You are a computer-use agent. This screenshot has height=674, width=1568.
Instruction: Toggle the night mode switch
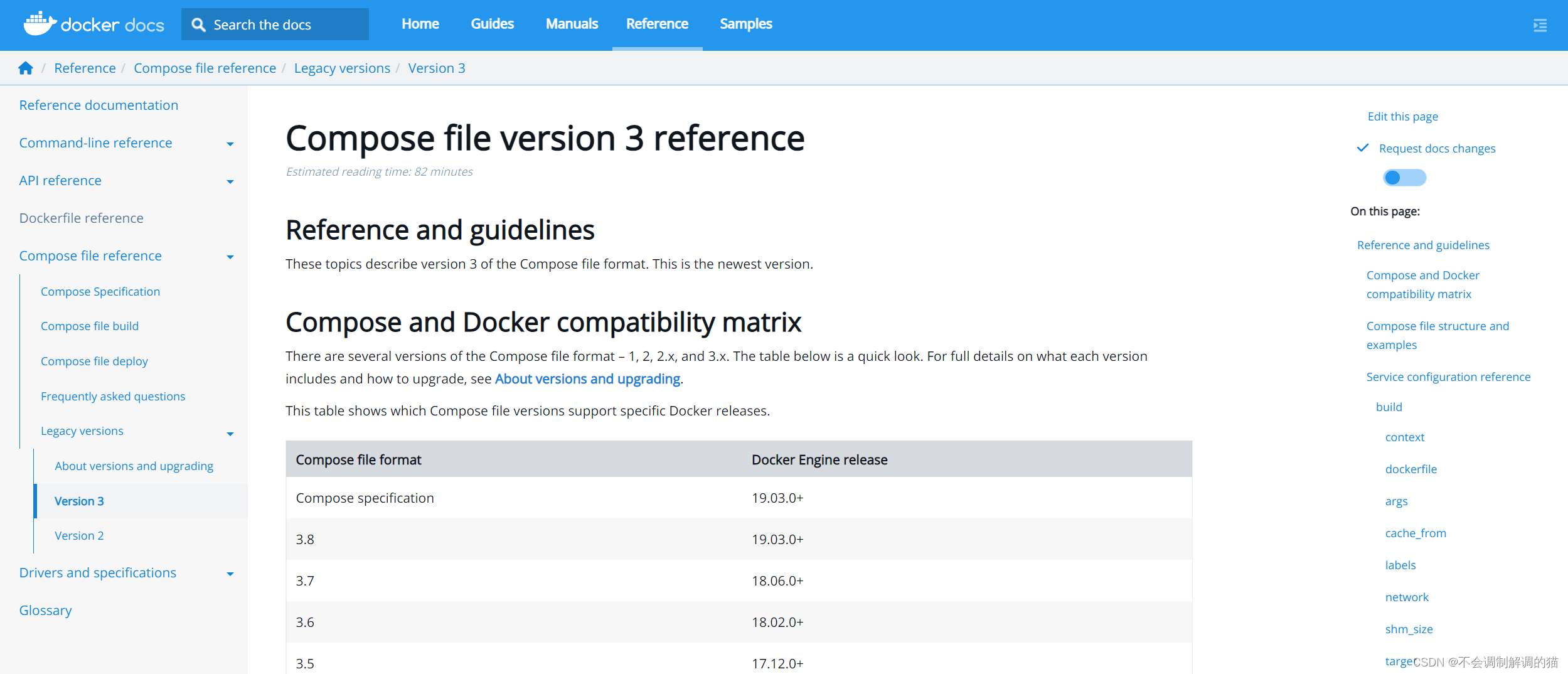tap(1404, 178)
